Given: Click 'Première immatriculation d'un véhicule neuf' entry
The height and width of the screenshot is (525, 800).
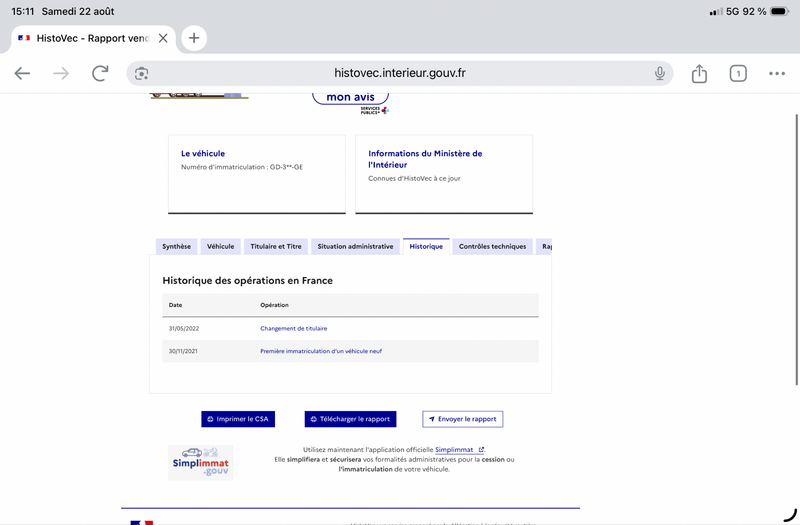Looking at the screenshot, I should (321, 351).
